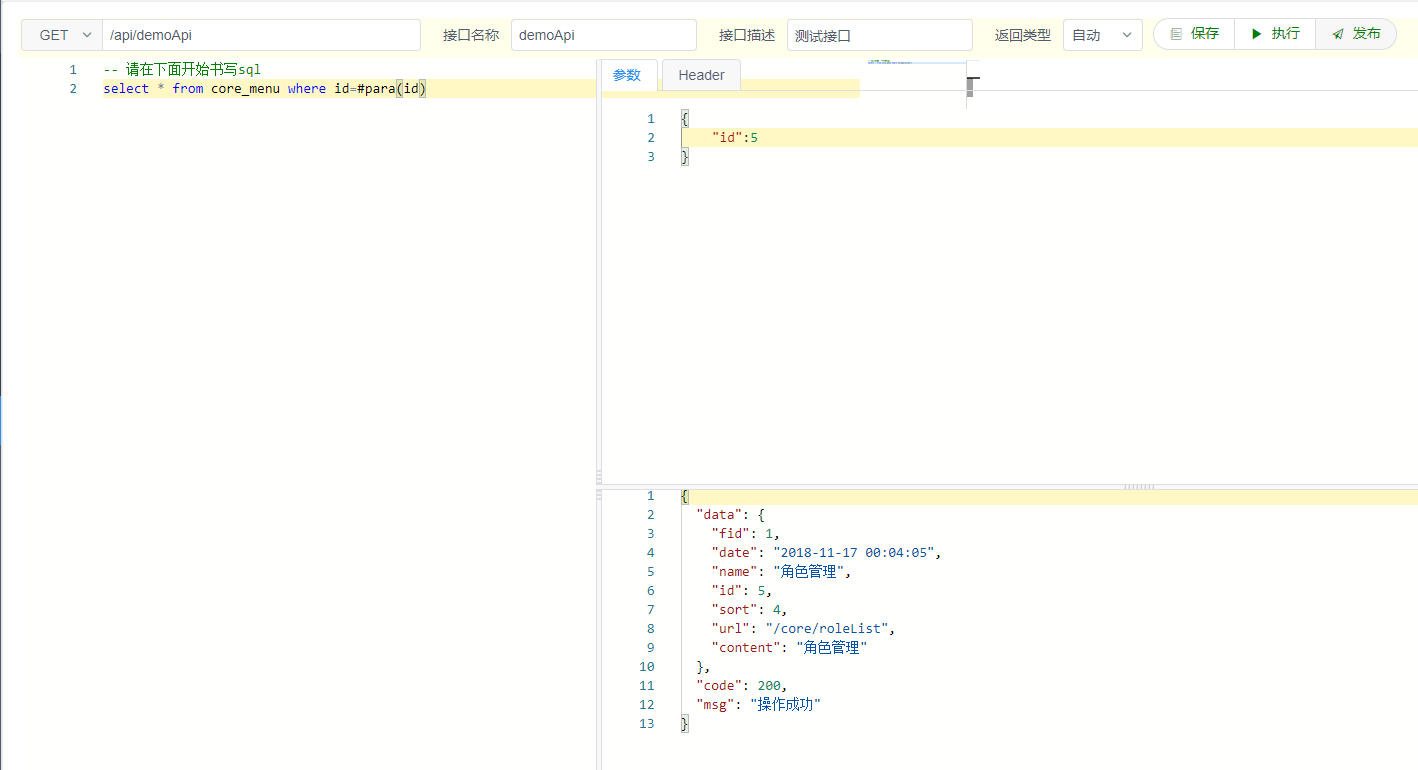Click line number 10 in the result gutter
The height and width of the screenshot is (770, 1418).
pos(647,667)
